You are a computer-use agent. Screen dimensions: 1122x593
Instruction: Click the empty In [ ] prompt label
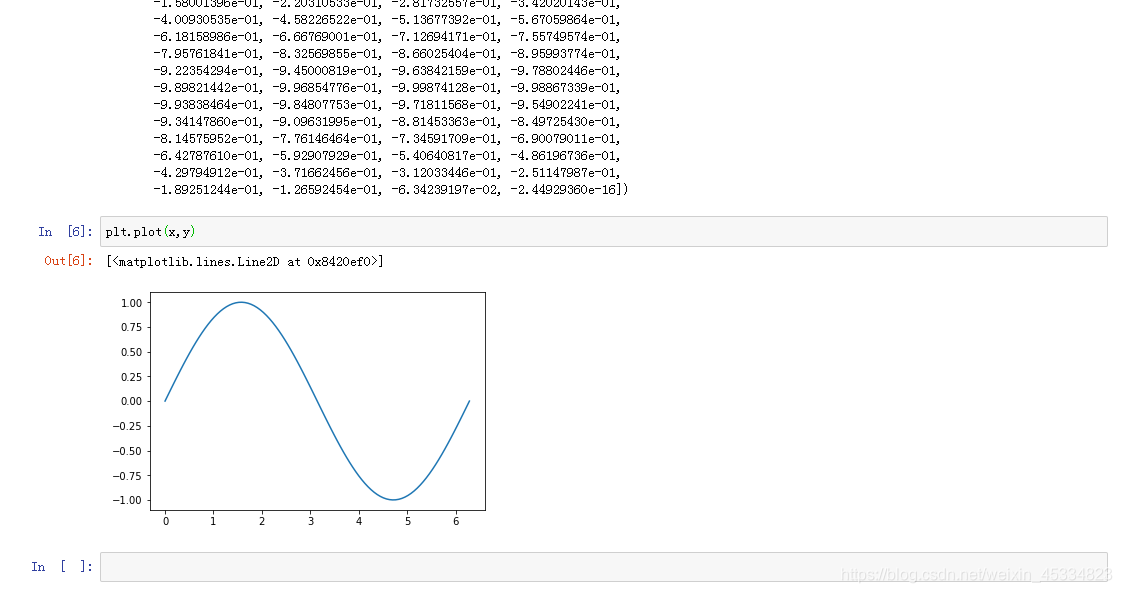[x=62, y=567]
